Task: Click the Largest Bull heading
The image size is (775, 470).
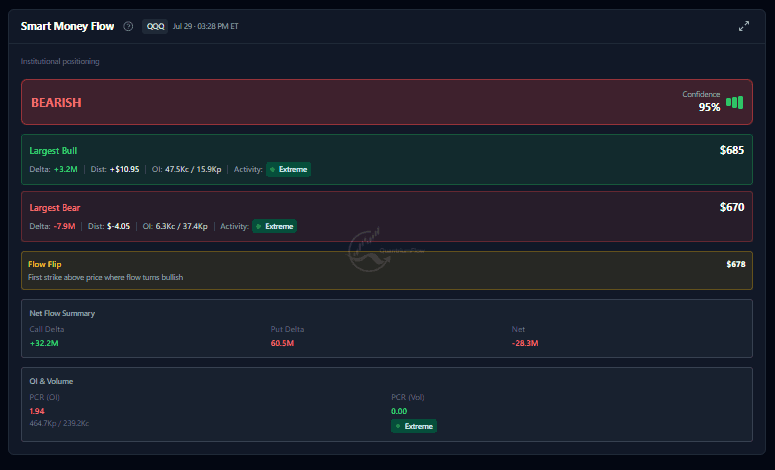Action: [x=53, y=151]
